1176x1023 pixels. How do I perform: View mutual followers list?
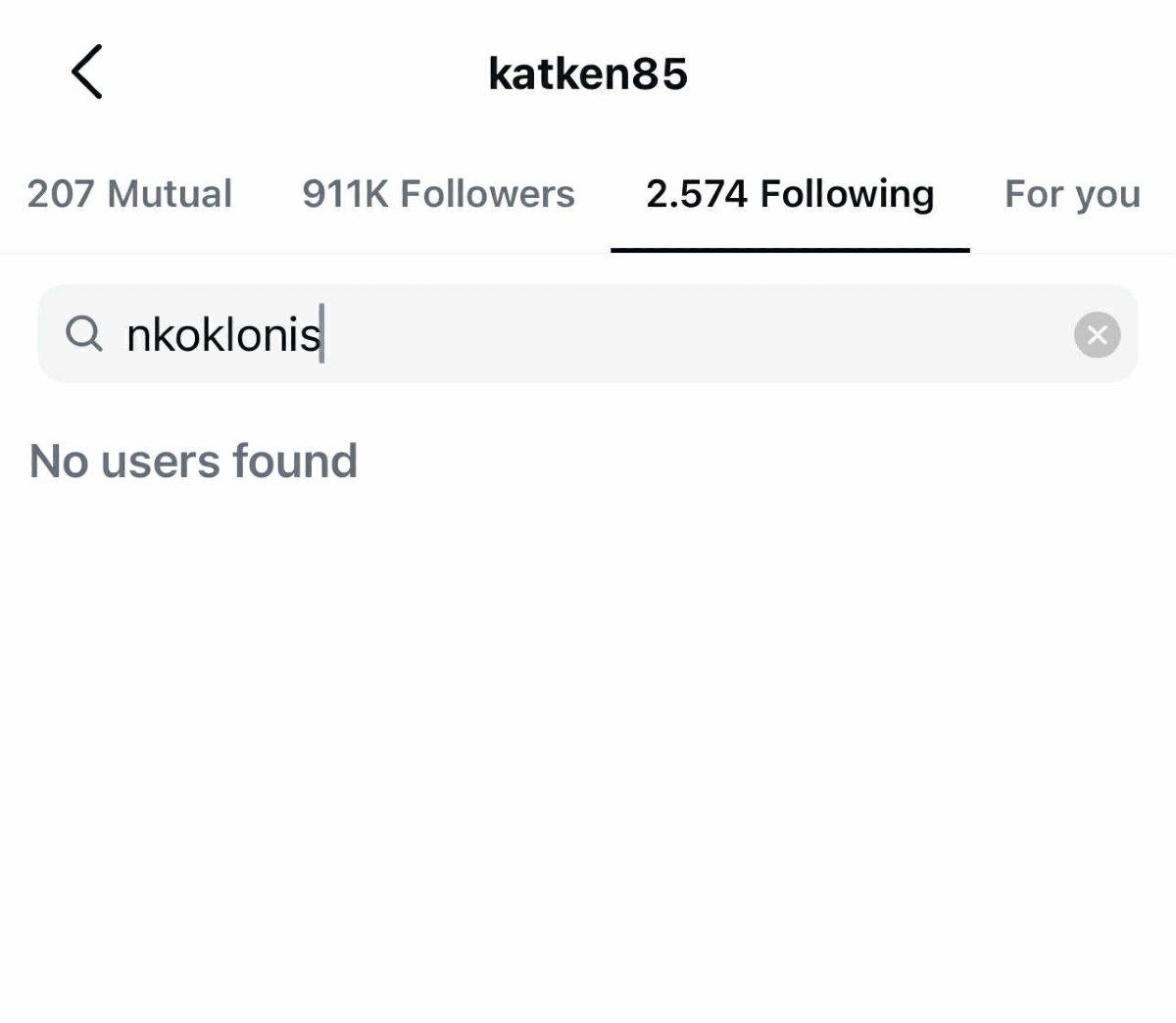tap(129, 194)
